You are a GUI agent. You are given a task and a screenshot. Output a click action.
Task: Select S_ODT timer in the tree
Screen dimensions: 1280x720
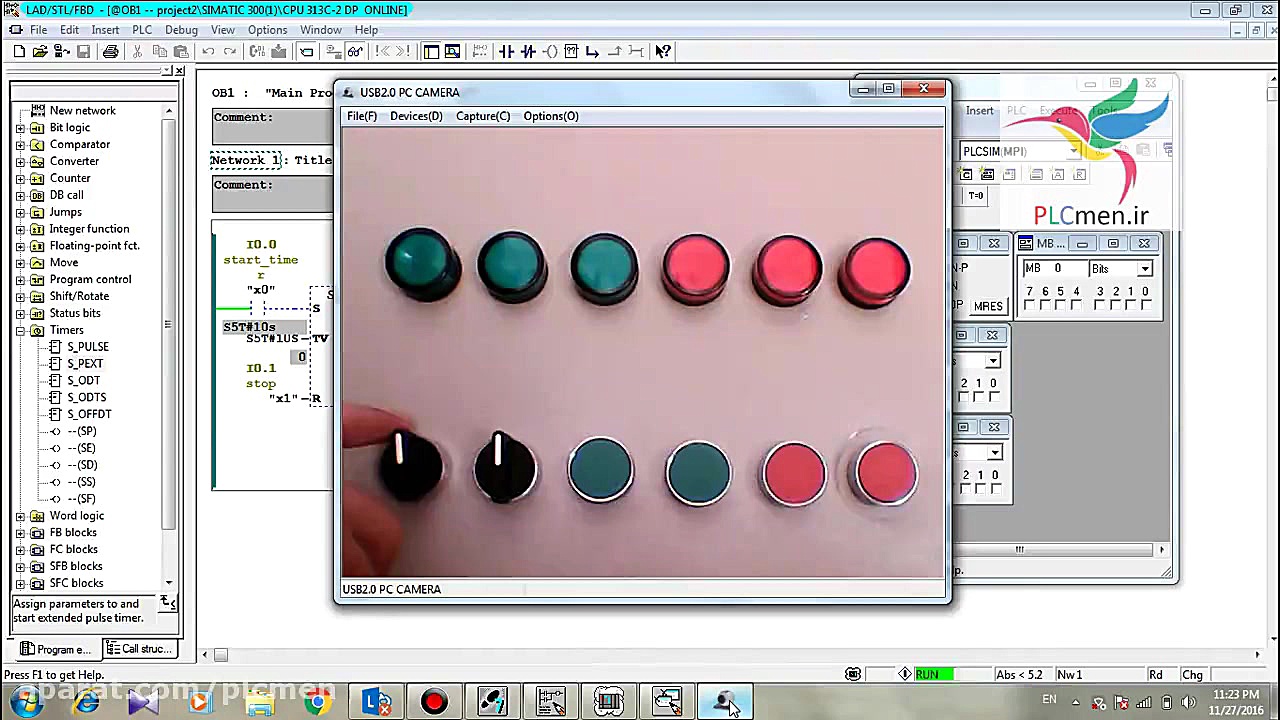click(84, 381)
